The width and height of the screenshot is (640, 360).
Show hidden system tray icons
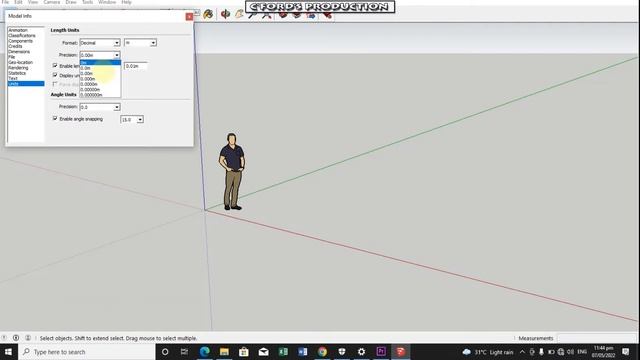[522, 352]
